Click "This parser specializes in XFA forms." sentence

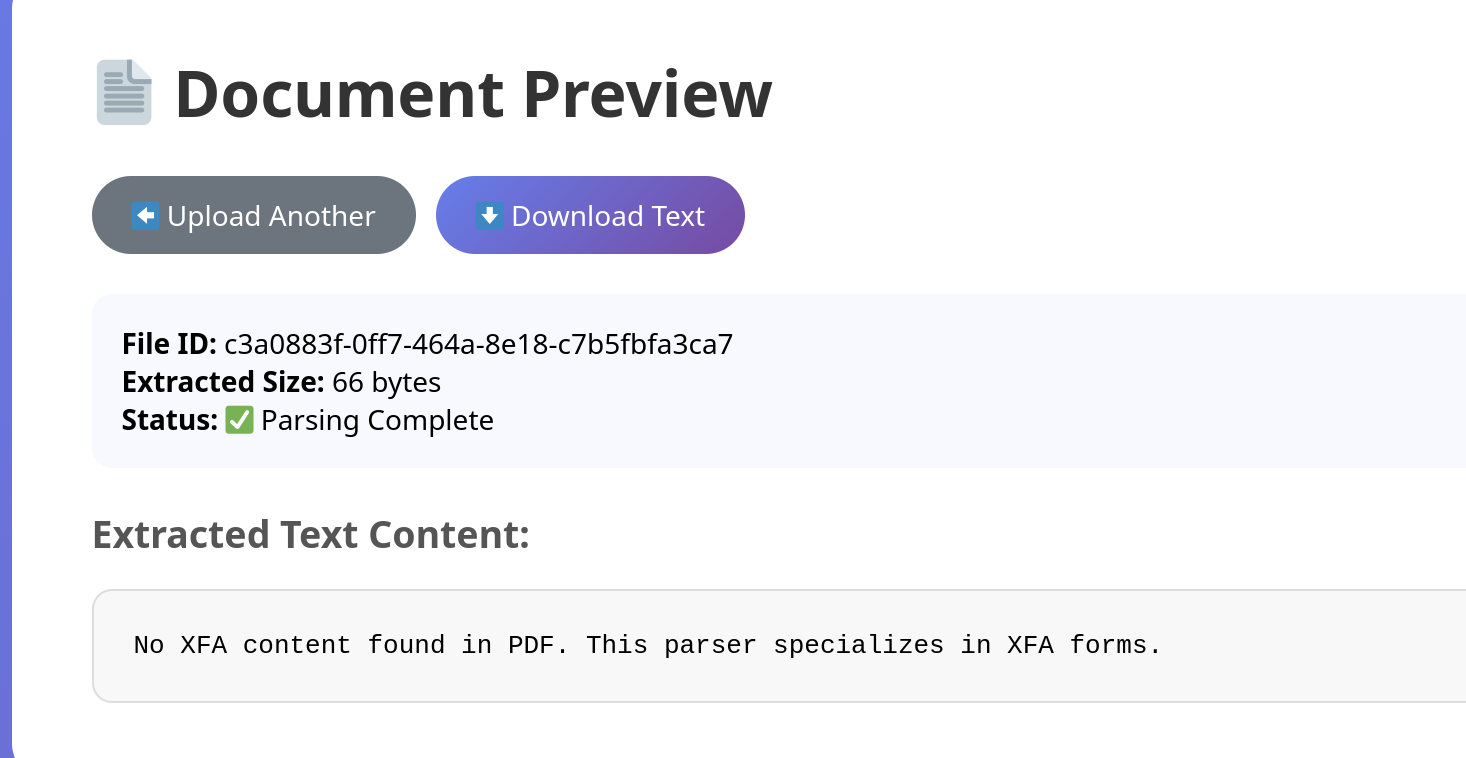point(873,645)
